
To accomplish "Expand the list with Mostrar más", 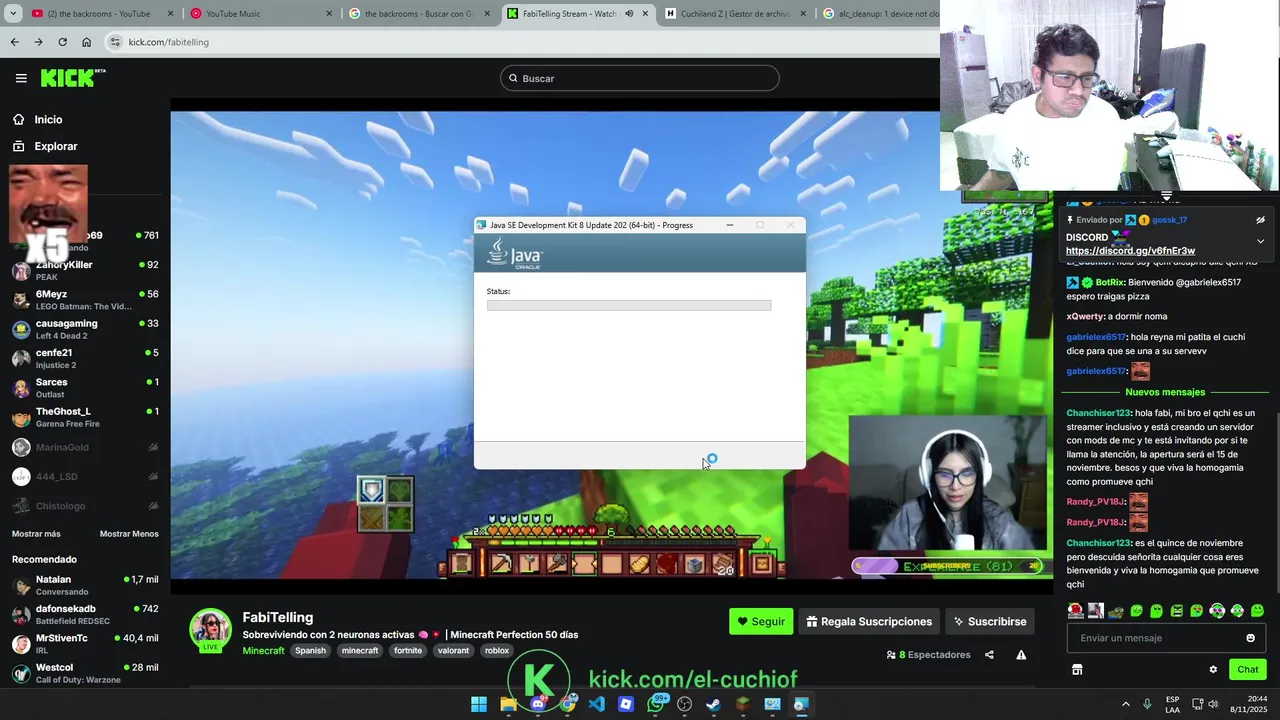I will tap(36, 534).
